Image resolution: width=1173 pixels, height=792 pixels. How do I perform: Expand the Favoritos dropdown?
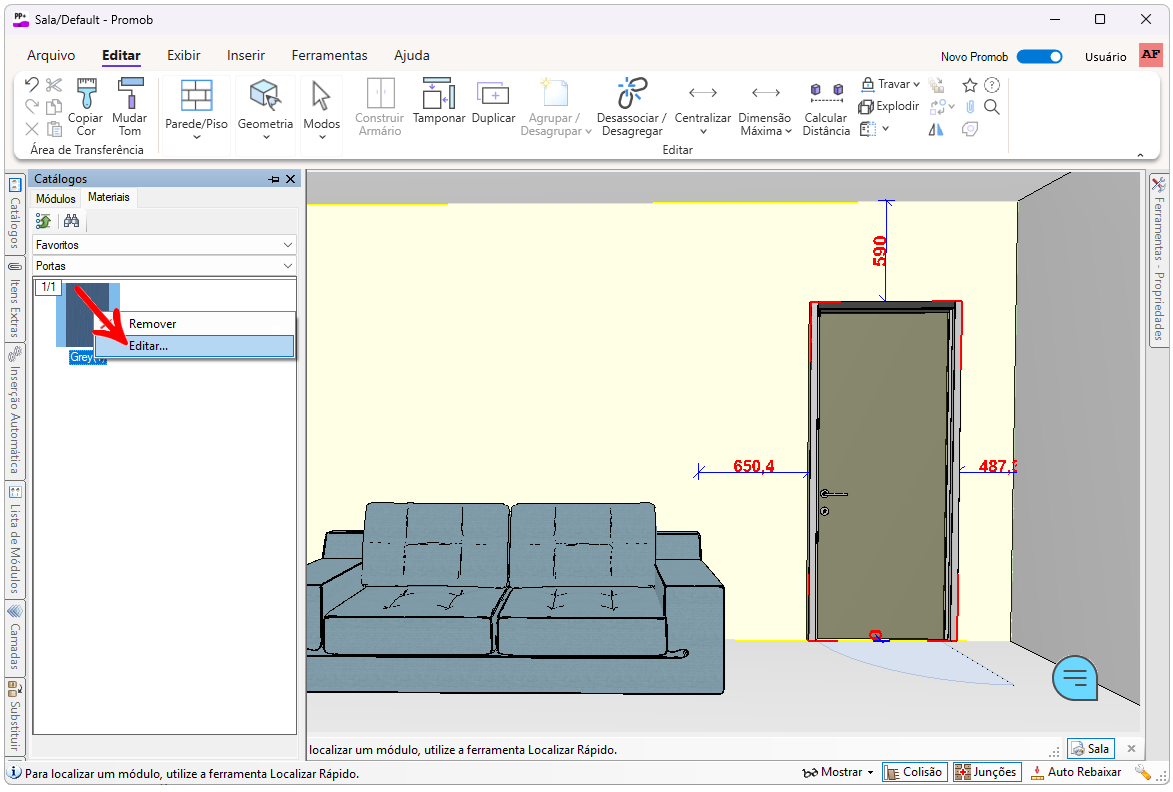point(164,245)
